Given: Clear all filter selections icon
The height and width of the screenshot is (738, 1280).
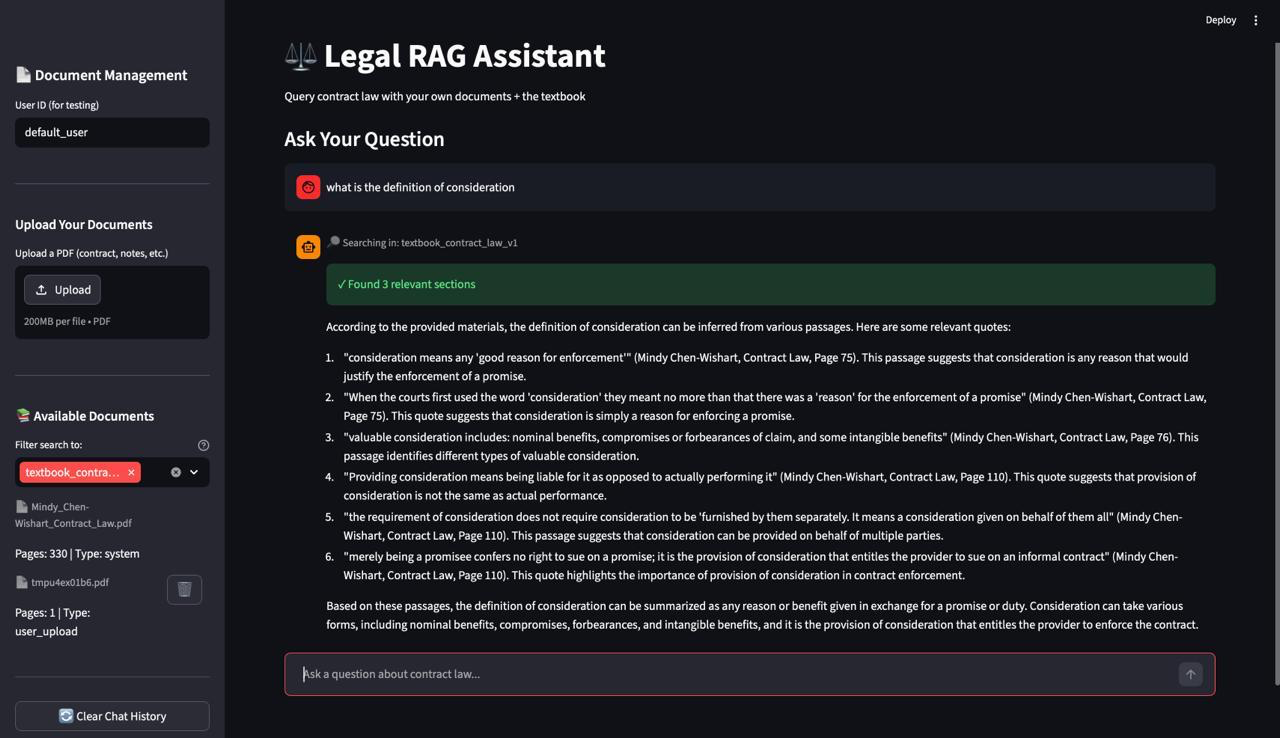Looking at the screenshot, I should click(176, 472).
